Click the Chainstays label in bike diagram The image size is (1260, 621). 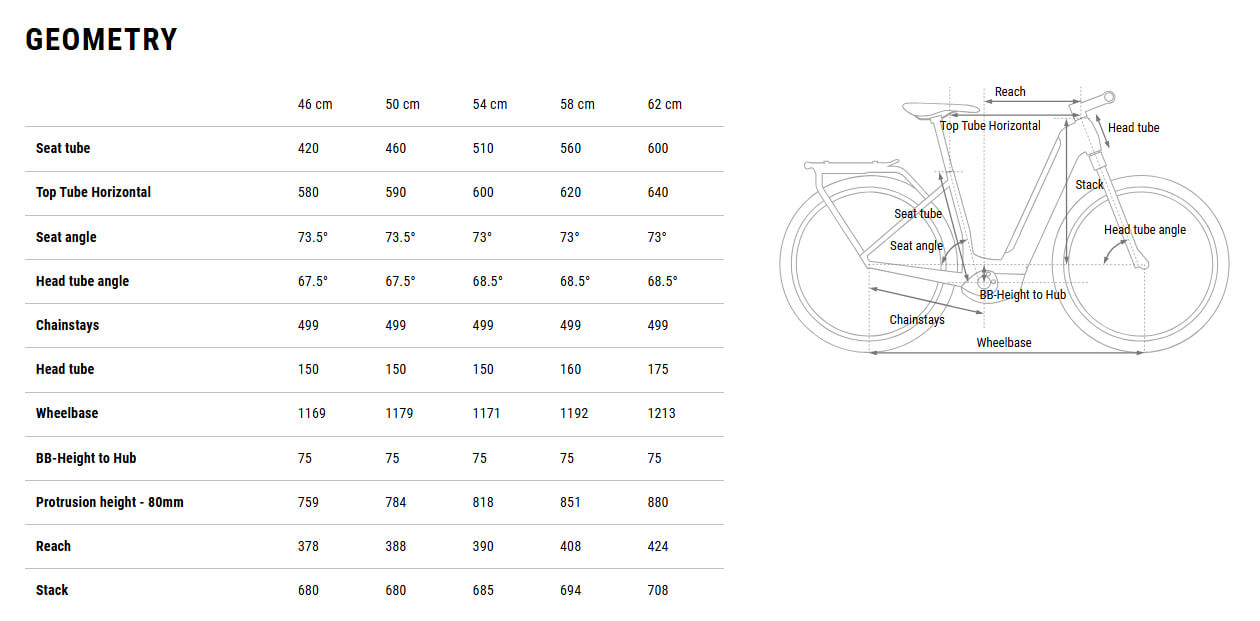(917, 320)
